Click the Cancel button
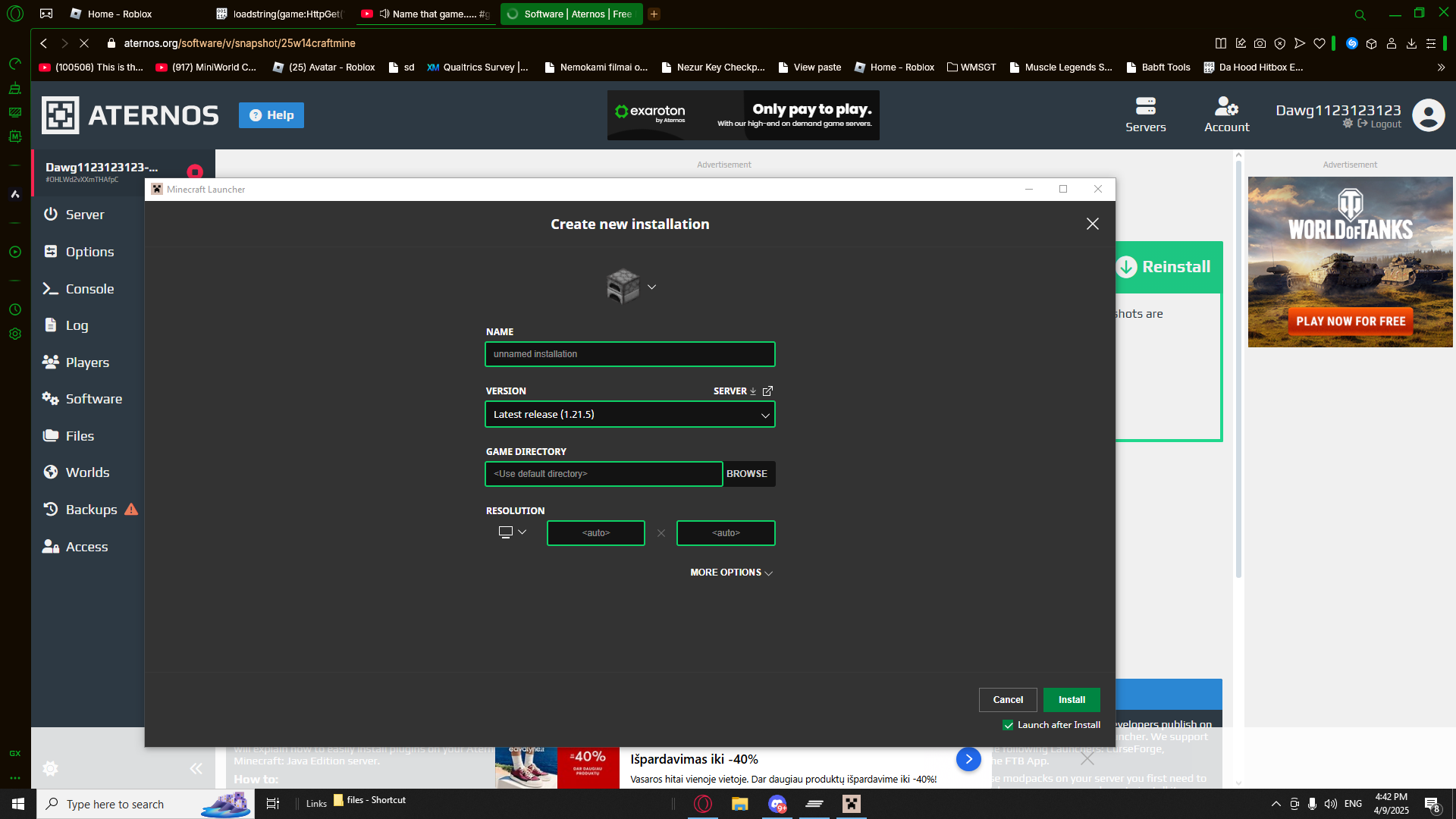Viewport: 1456px width, 819px height. click(1008, 700)
